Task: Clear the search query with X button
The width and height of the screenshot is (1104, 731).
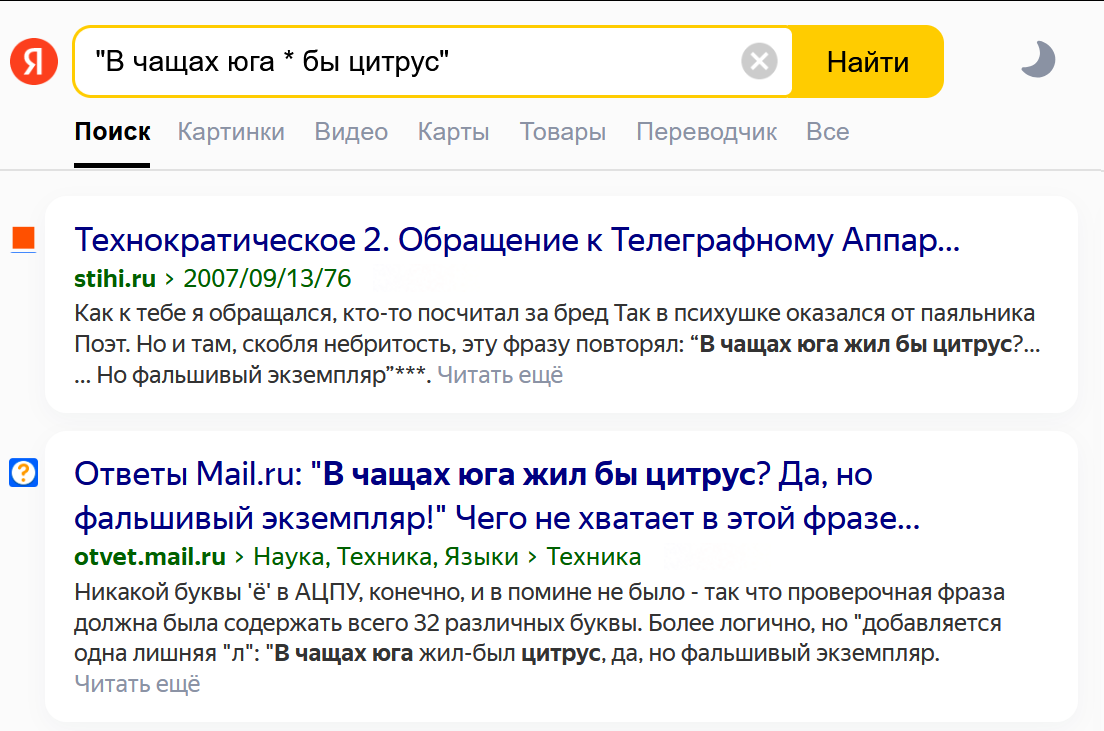Action: pyautogui.click(x=759, y=62)
